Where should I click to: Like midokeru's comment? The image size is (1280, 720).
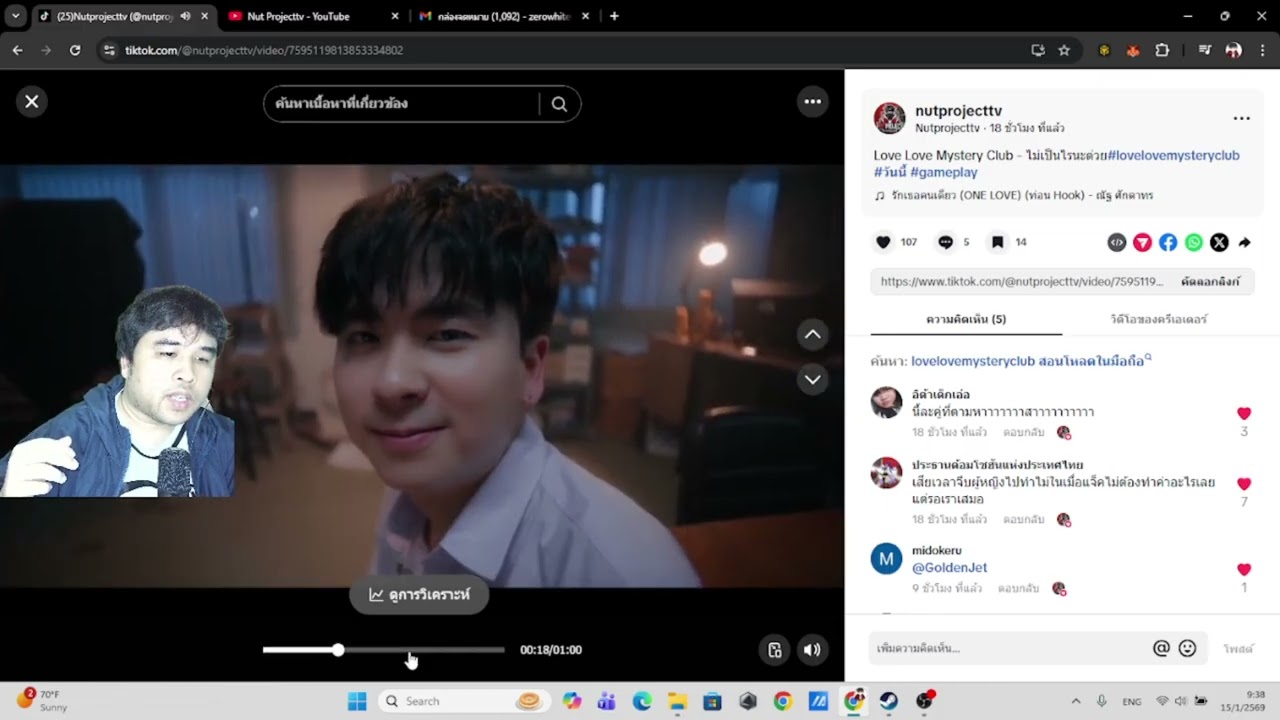point(1244,570)
